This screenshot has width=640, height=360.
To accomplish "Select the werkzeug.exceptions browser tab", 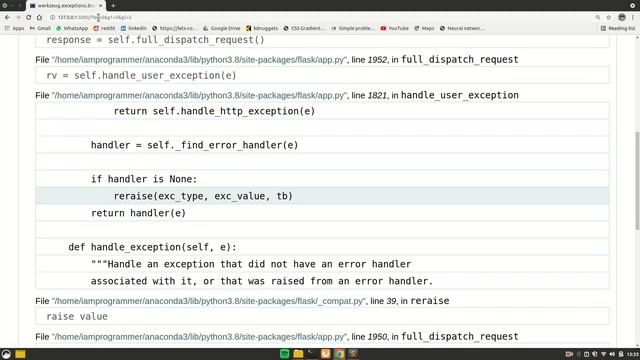I will [66, 6].
